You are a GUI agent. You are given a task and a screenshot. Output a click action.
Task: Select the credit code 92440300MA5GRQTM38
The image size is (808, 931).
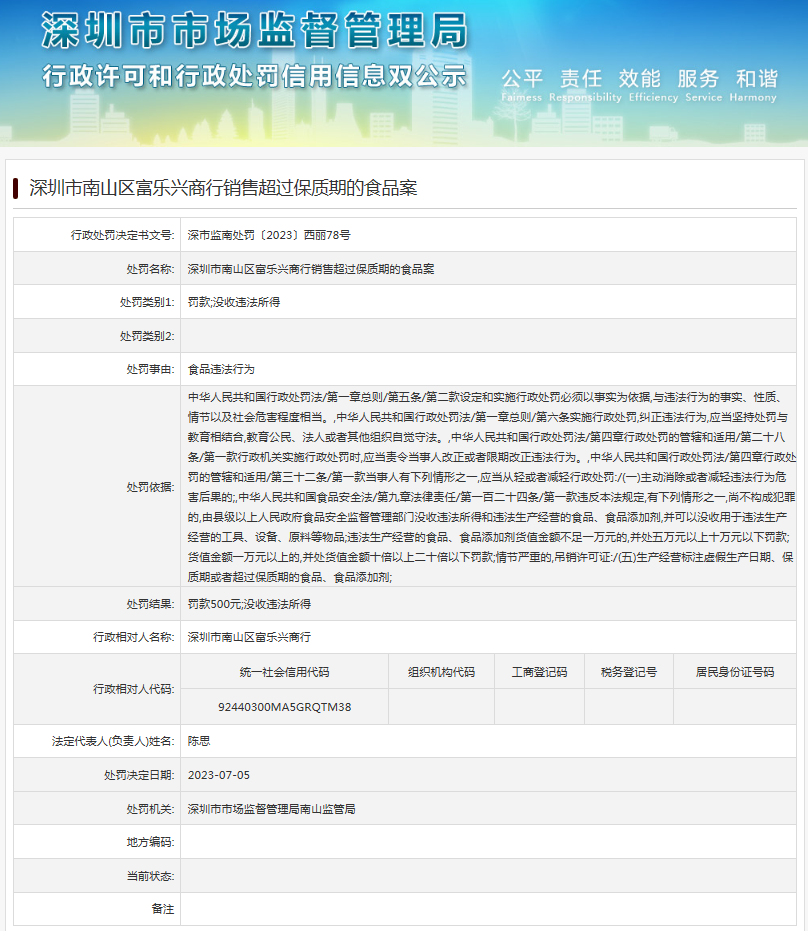284,707
